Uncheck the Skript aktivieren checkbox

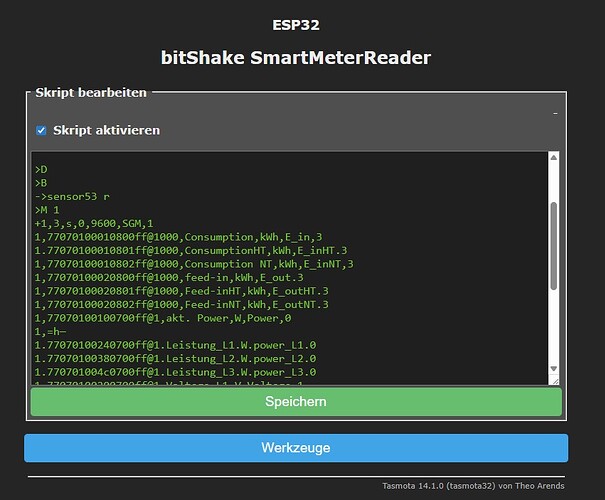coord(41,130)
